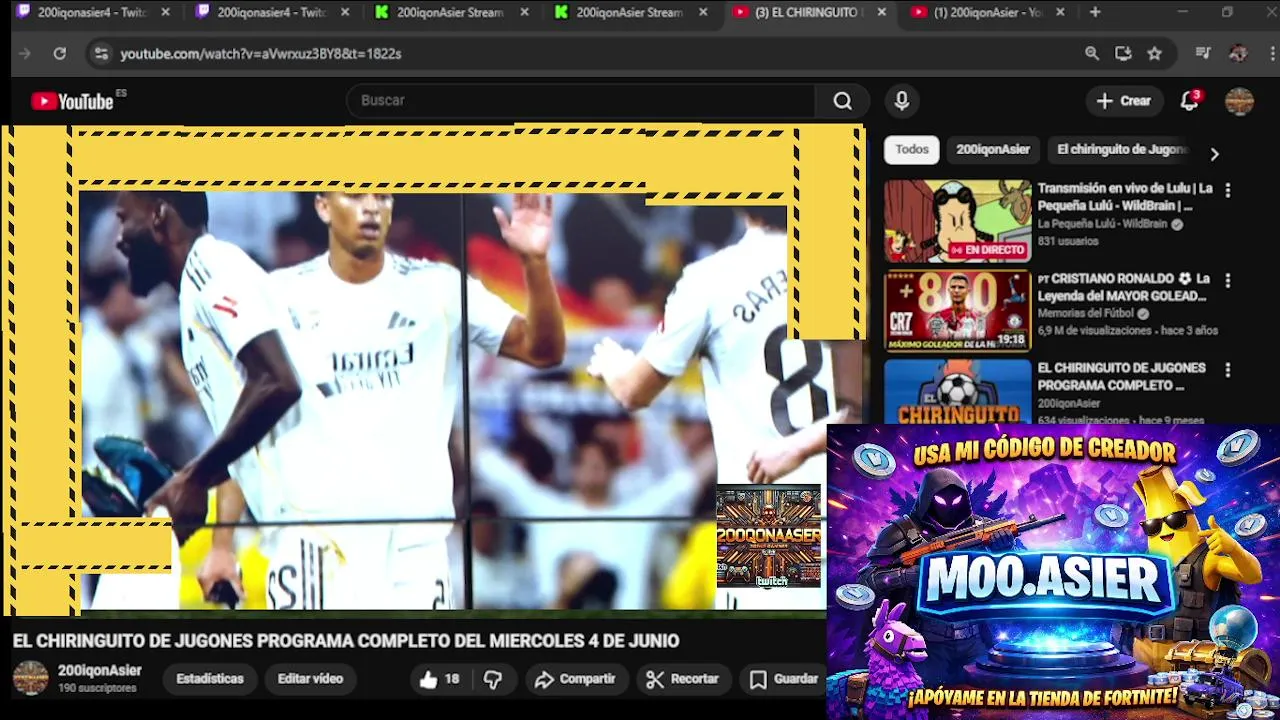This screenshot has width=1280, height=720.
Task: Open the media controls icon in Chrome toolbar
Action: tap(1204, 54)
